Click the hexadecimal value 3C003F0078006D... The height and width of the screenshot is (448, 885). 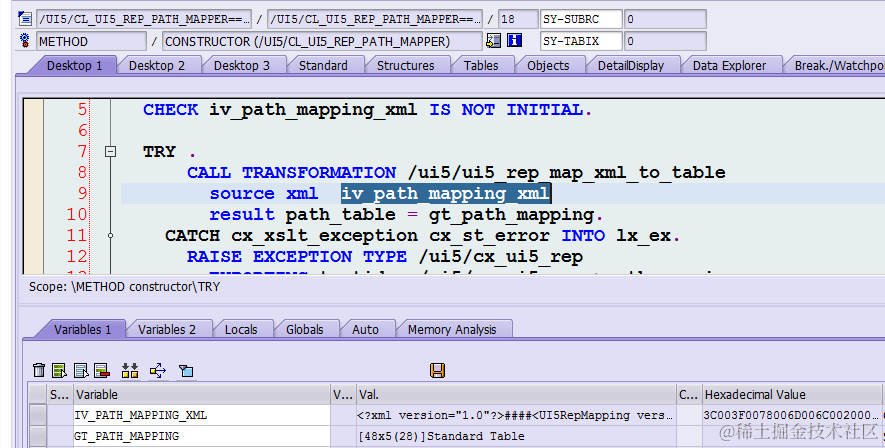[x=791, y=415]
